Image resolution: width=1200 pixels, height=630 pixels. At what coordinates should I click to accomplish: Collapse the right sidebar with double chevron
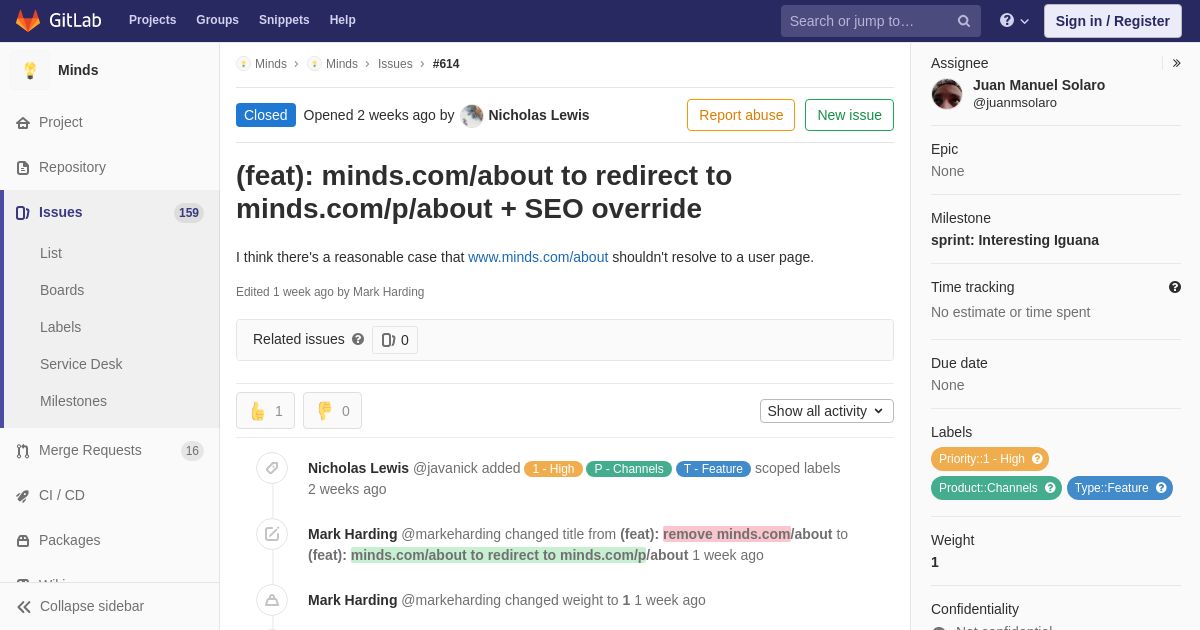[1176, 63]
